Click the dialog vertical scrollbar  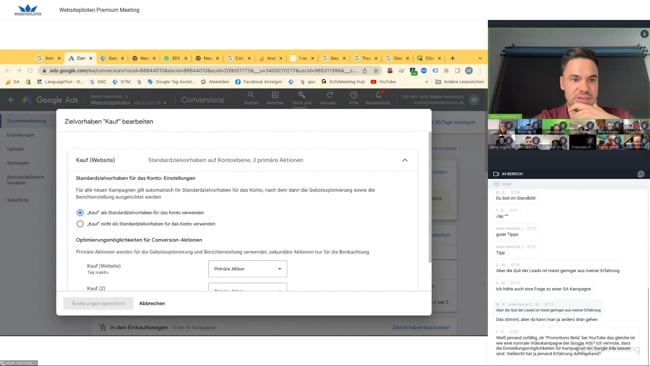(x=429, y=197)
